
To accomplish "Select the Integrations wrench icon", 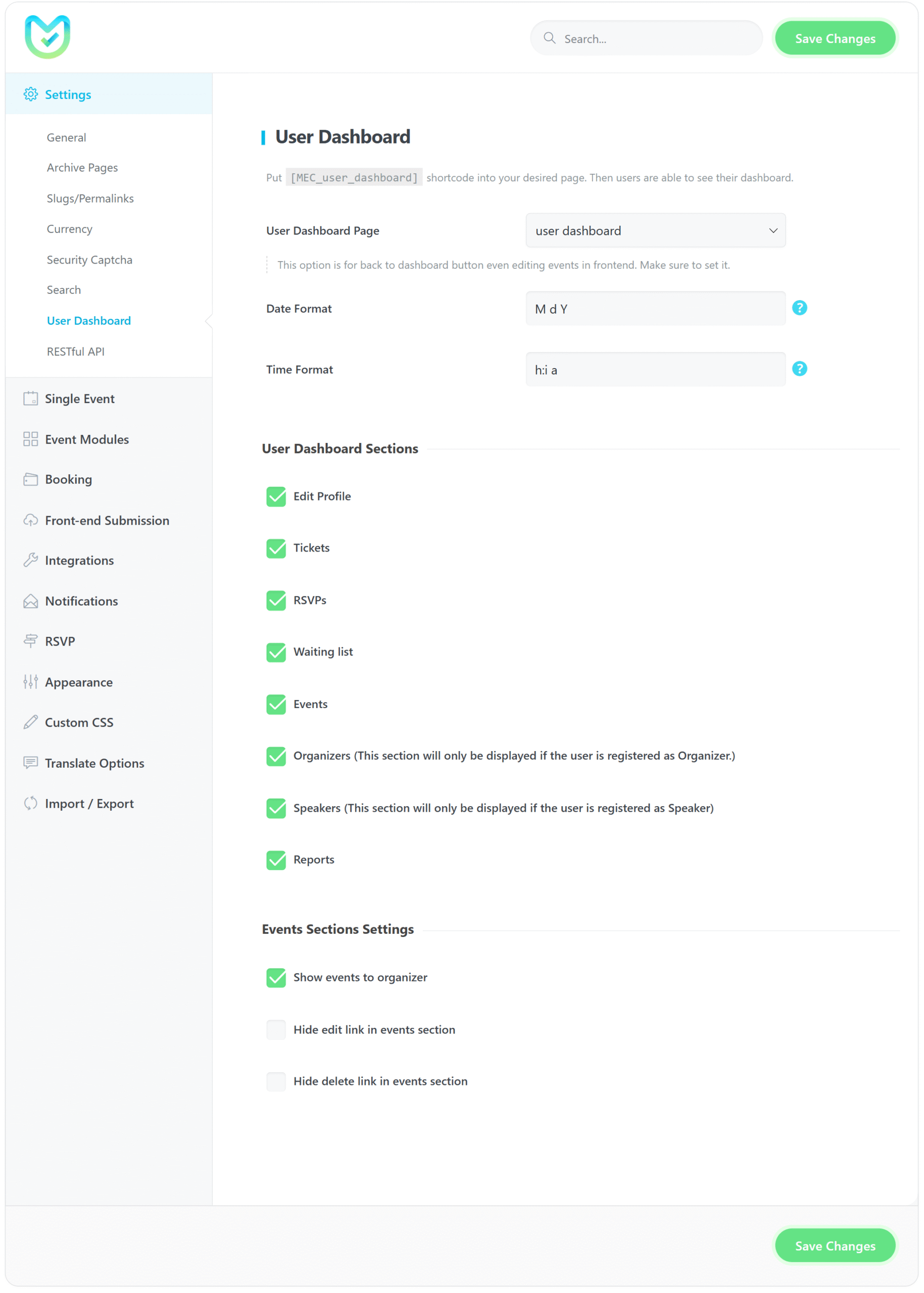I will point(31,560).
